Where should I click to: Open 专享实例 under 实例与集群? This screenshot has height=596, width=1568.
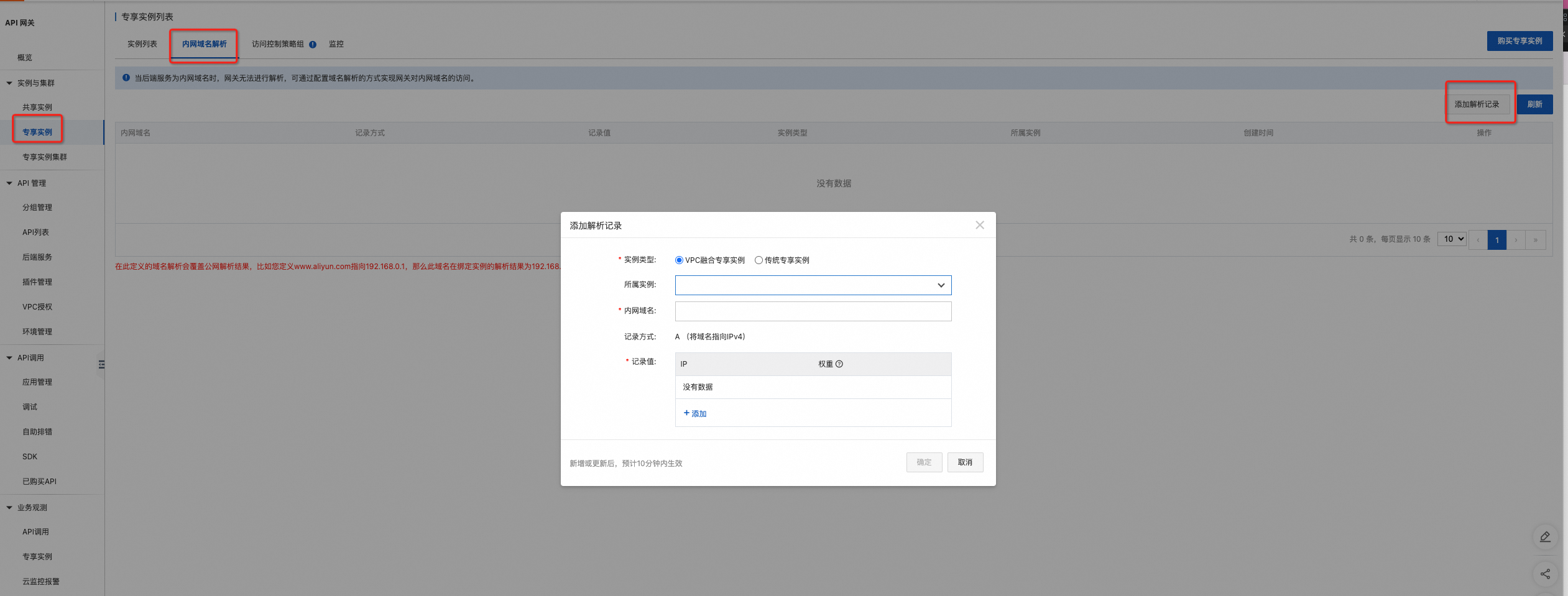pyautogui.click(x=37, y=132)
